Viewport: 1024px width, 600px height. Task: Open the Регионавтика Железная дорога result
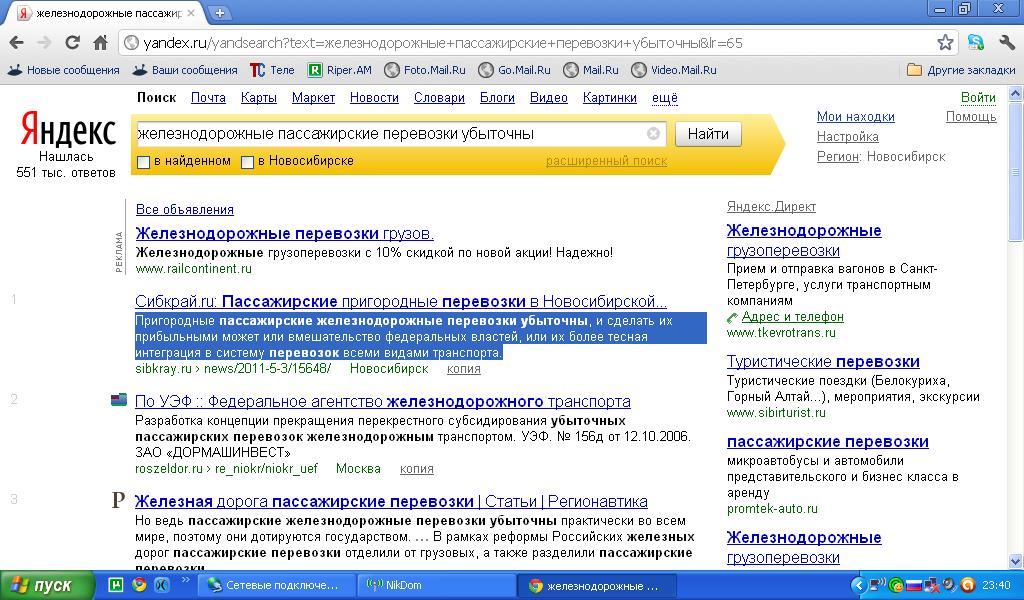click(x=391, y=501)
